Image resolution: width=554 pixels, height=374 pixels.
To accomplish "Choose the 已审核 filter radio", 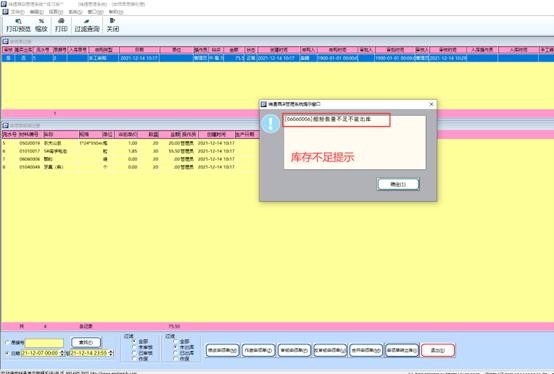I will [134, 353].
